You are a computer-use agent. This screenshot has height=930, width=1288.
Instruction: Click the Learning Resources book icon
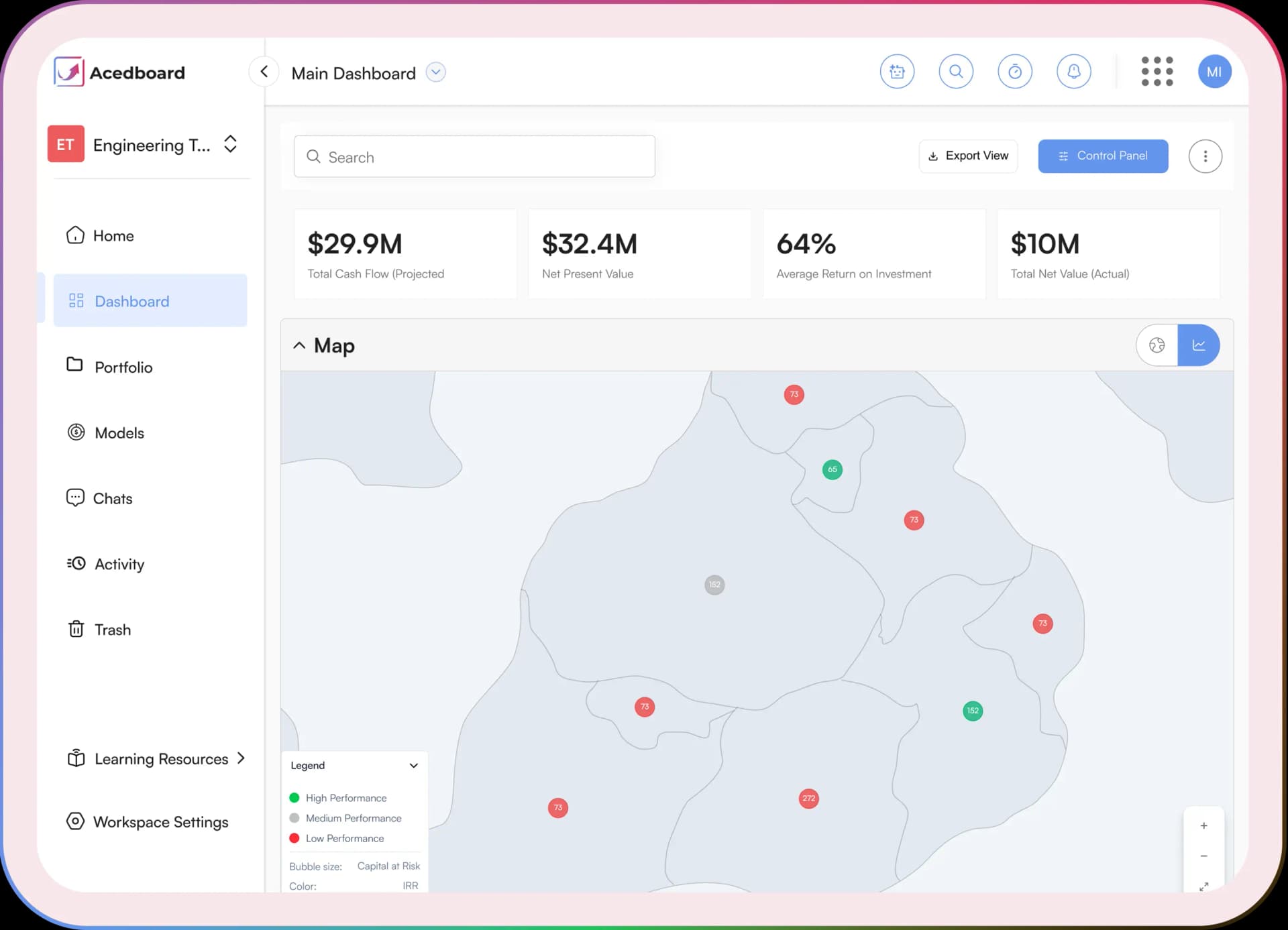(x=76, y=758)
